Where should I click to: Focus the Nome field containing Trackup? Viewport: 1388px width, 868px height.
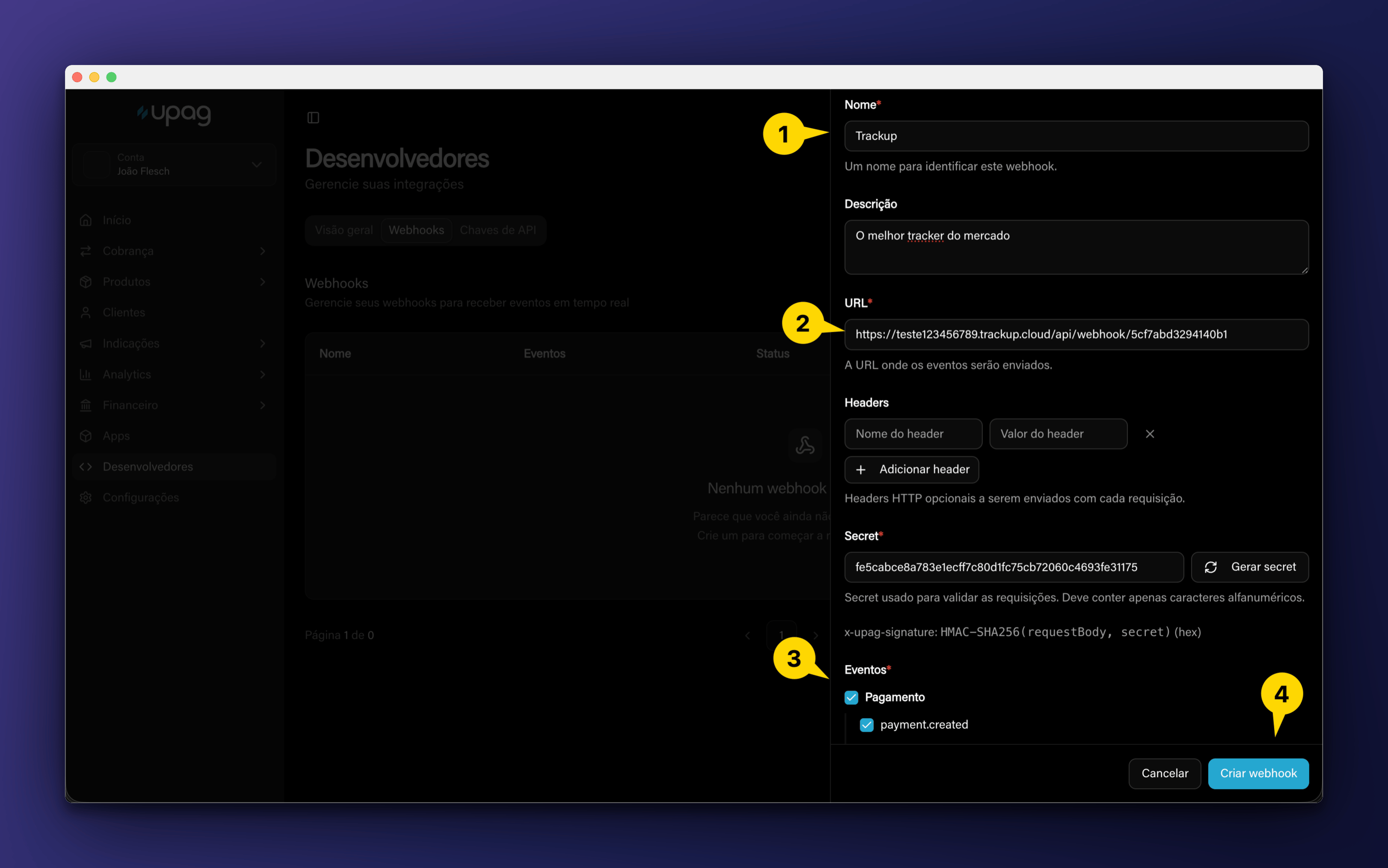coord(1076,136)
